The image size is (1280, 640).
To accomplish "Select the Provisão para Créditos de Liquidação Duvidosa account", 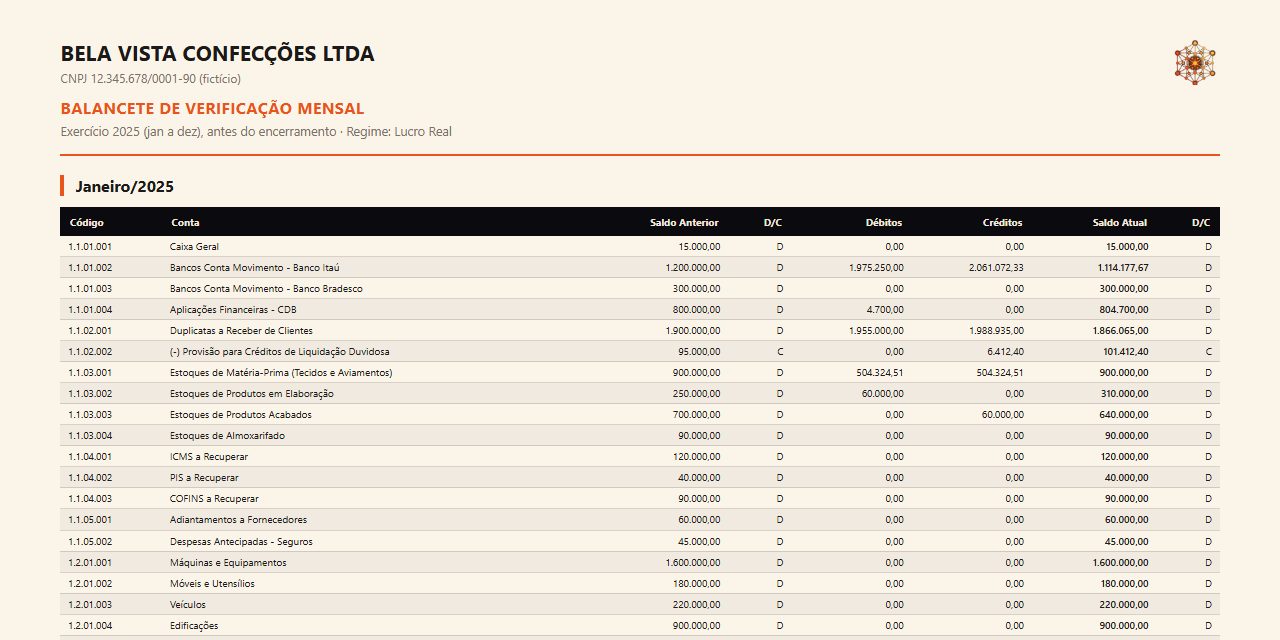I will [280, 352].
